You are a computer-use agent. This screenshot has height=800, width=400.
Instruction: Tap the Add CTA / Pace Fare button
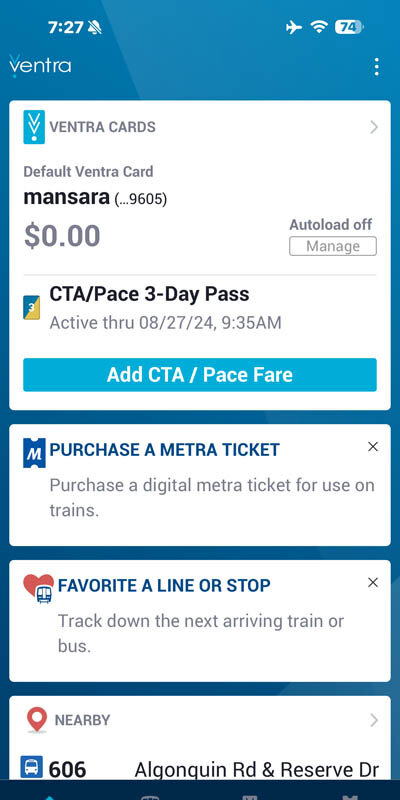[x=200, y=375]
